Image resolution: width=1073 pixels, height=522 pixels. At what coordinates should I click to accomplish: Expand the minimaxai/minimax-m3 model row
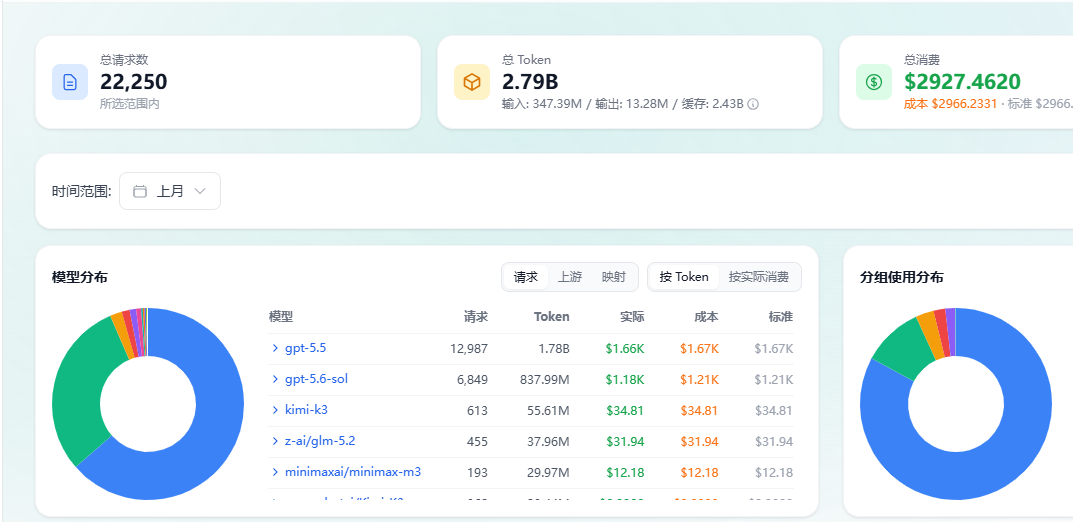pos(275,472)
